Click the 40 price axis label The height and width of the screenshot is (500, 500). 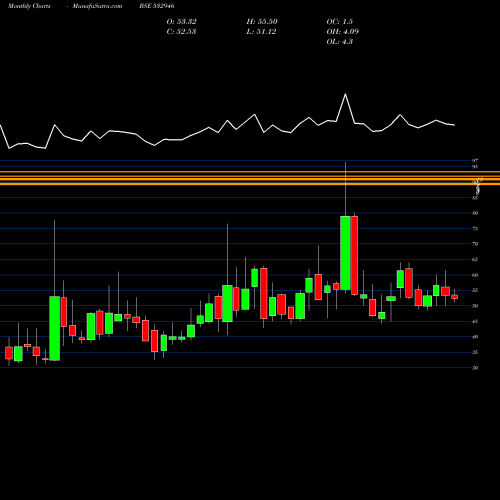475,337
